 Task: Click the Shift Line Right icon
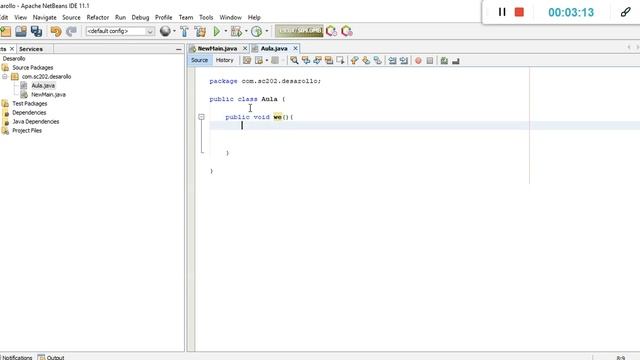404,61
